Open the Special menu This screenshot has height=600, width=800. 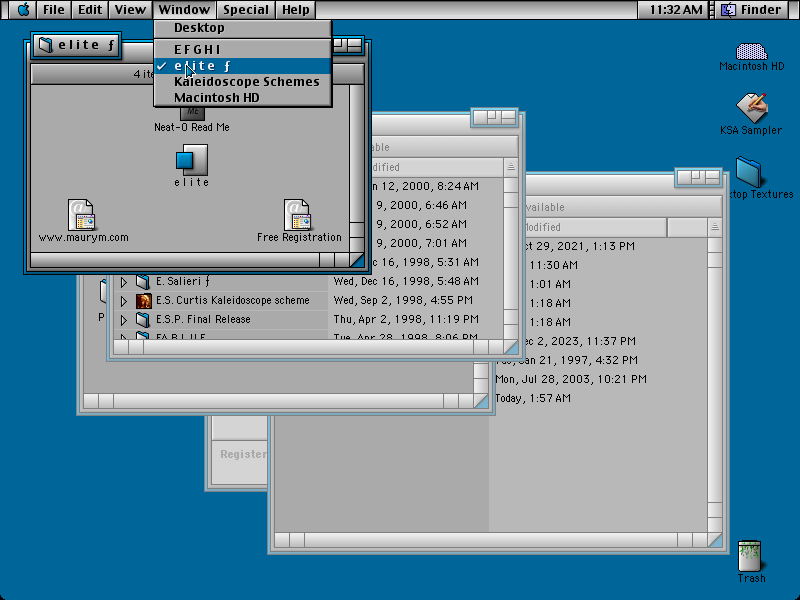point(245,10)
